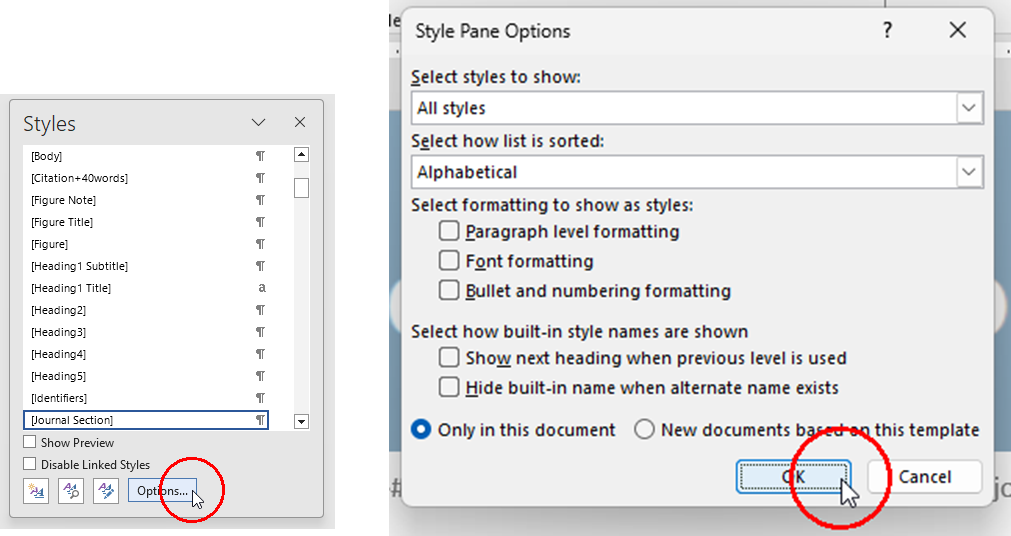Click the Options... button
Image resolution: width=1011 pixels, height=536 pixels.
click(x=162, y=491)
